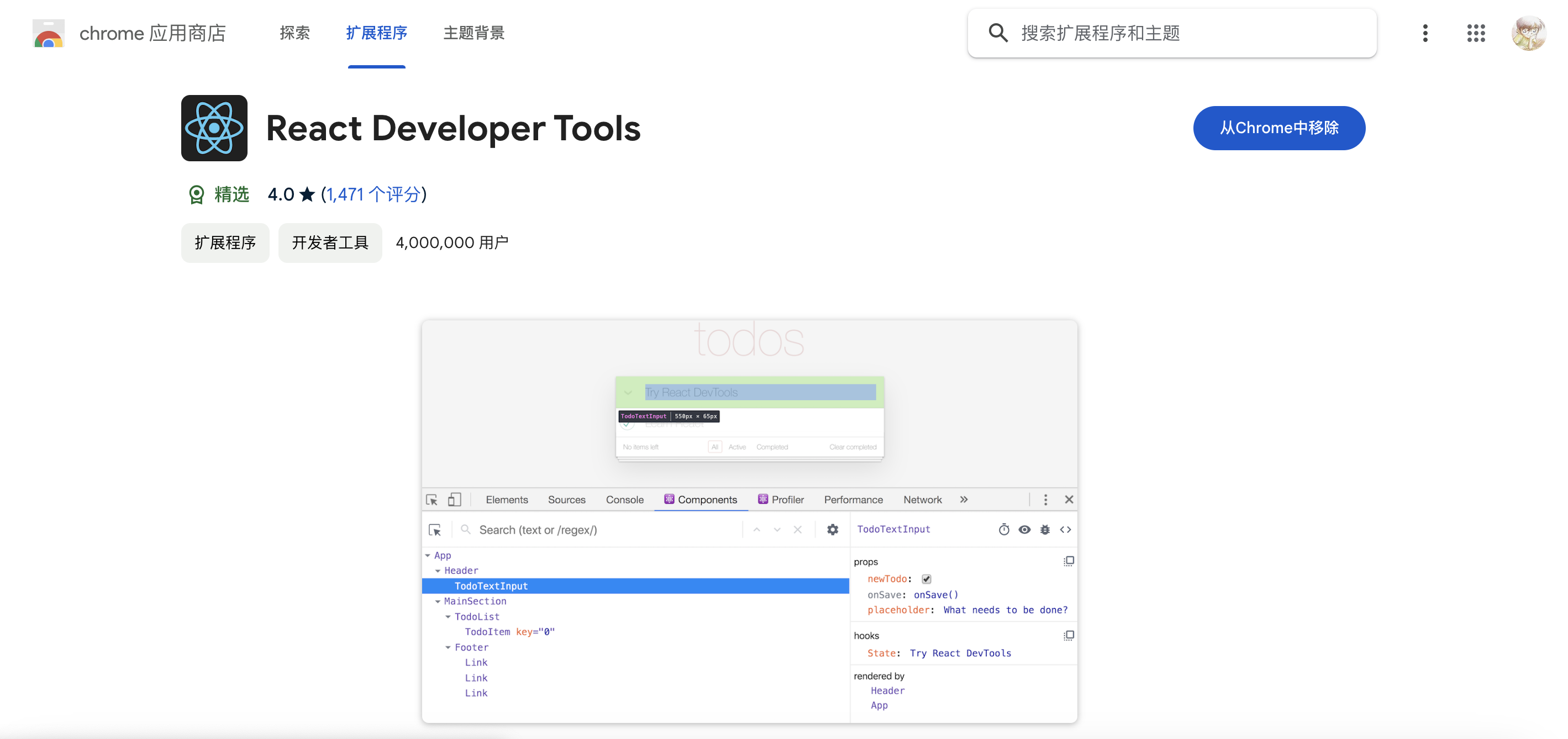This screenshot has height=739, width=1568.
Task: Click the user profile avatar
Action: click(1528, 33)
